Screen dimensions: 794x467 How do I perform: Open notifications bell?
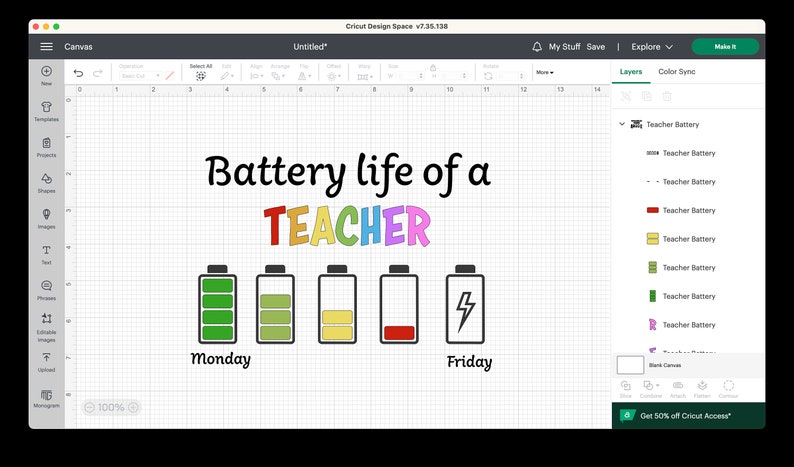pyautogui.click(x=537, y=47)
